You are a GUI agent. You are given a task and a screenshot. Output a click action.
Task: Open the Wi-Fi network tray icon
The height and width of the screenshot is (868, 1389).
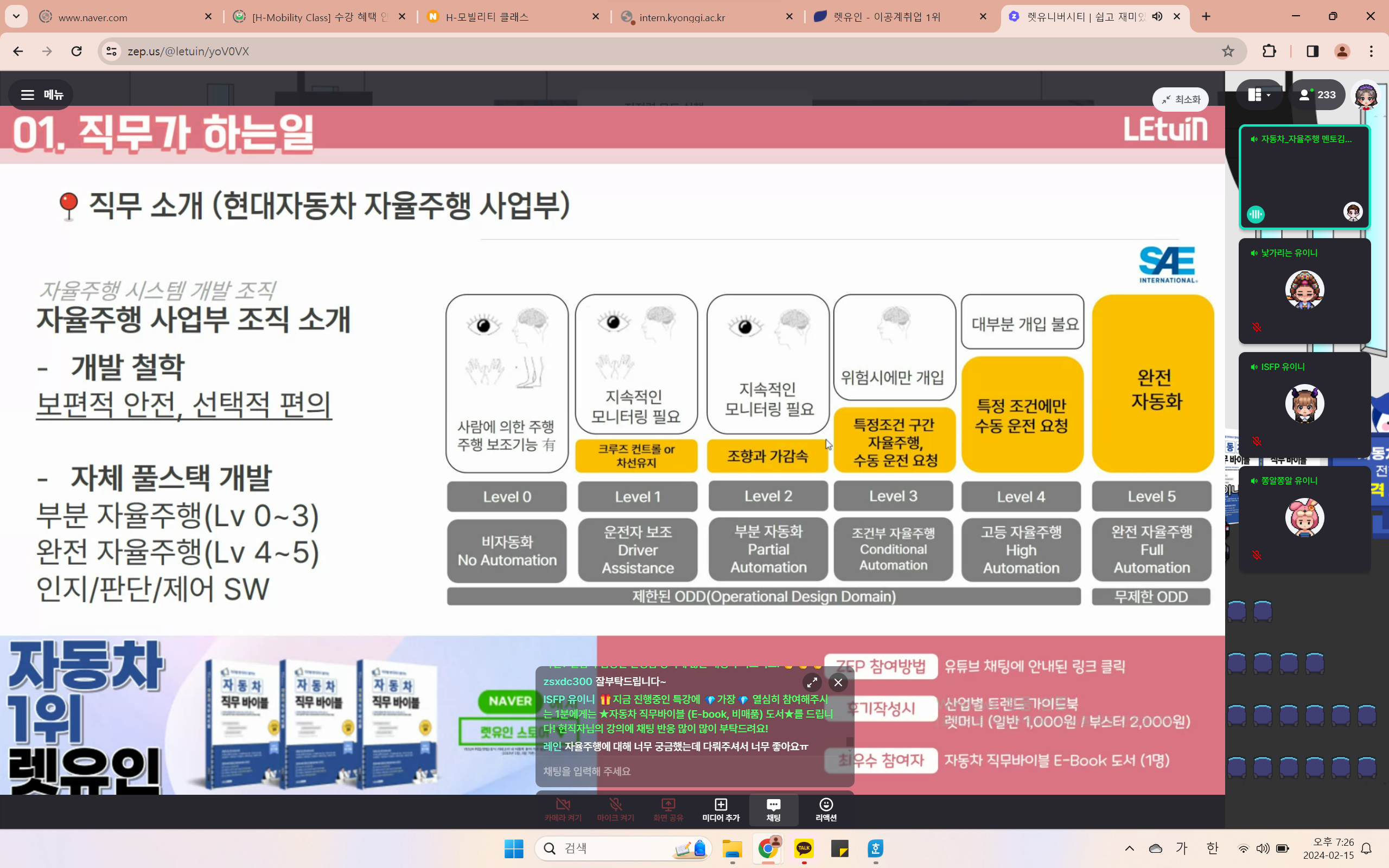[1243, 848]
